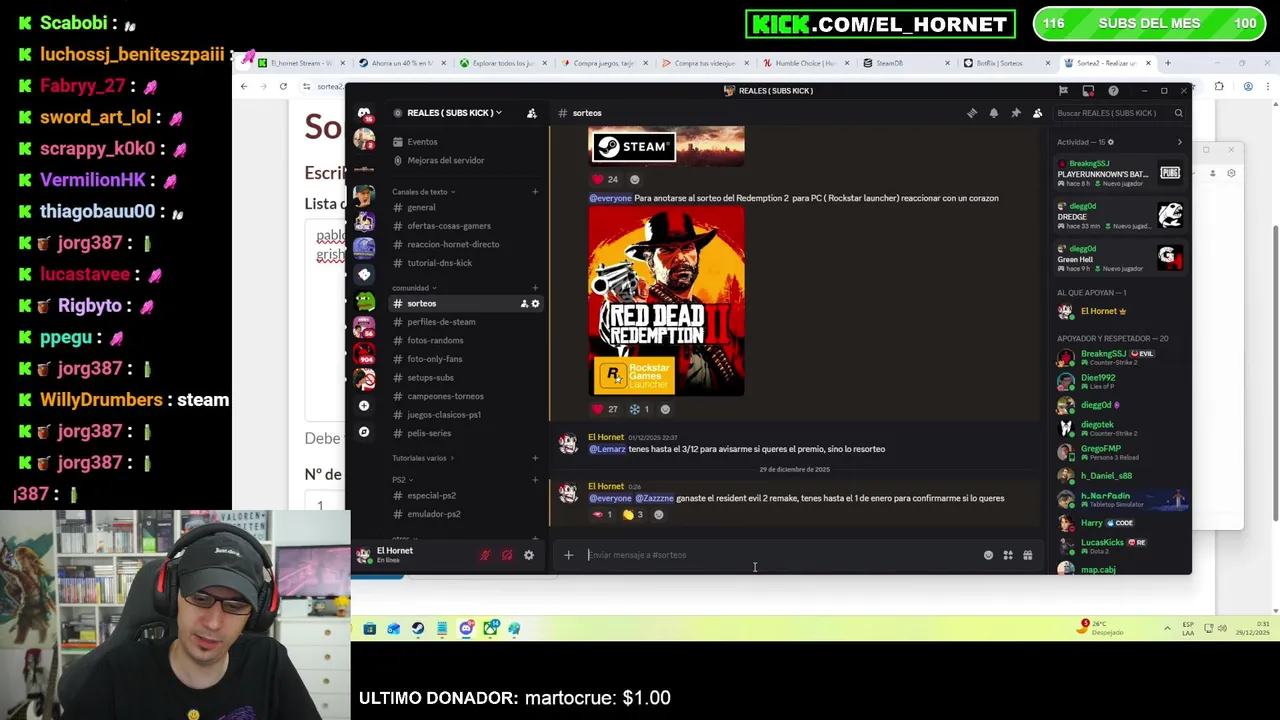Image resolution: width=1280 pixels, height=720 pixels.
Task: Open Discord direct messages home icon
Action: pos(364,113)
